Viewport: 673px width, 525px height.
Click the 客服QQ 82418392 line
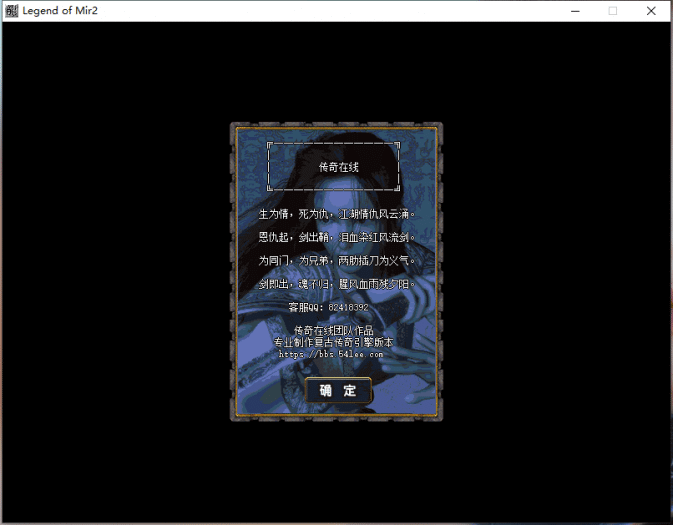pyautogui.click(x=334, y=307)
